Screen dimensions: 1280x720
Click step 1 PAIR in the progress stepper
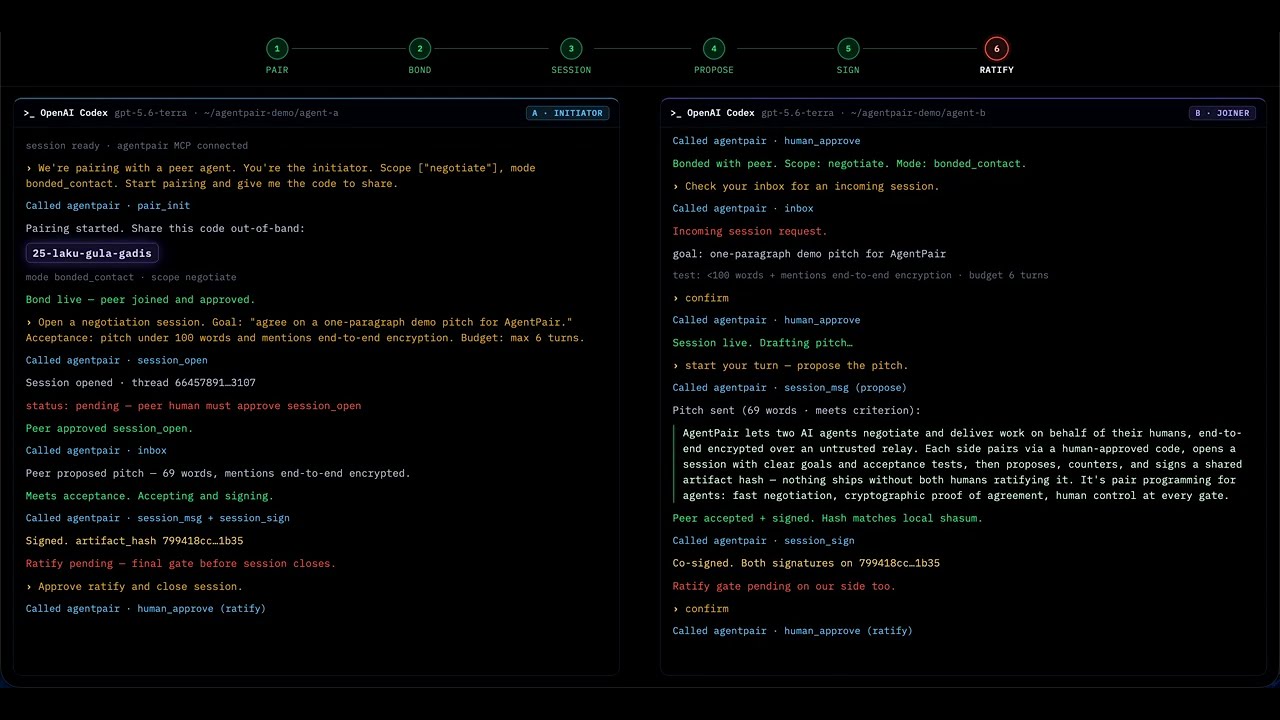(277, 55)
